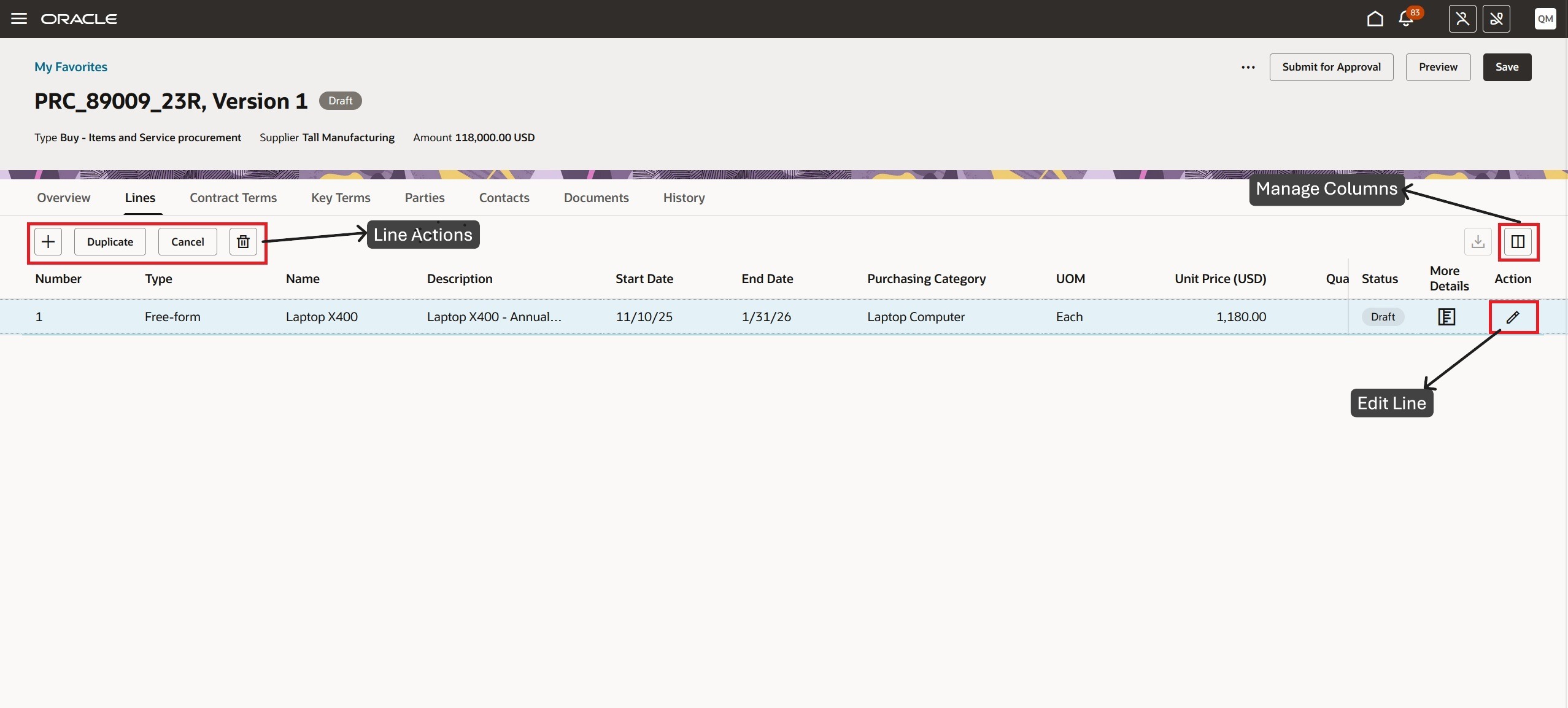
Task: Click Submit for Approval button
Action: coord(1331,67)
